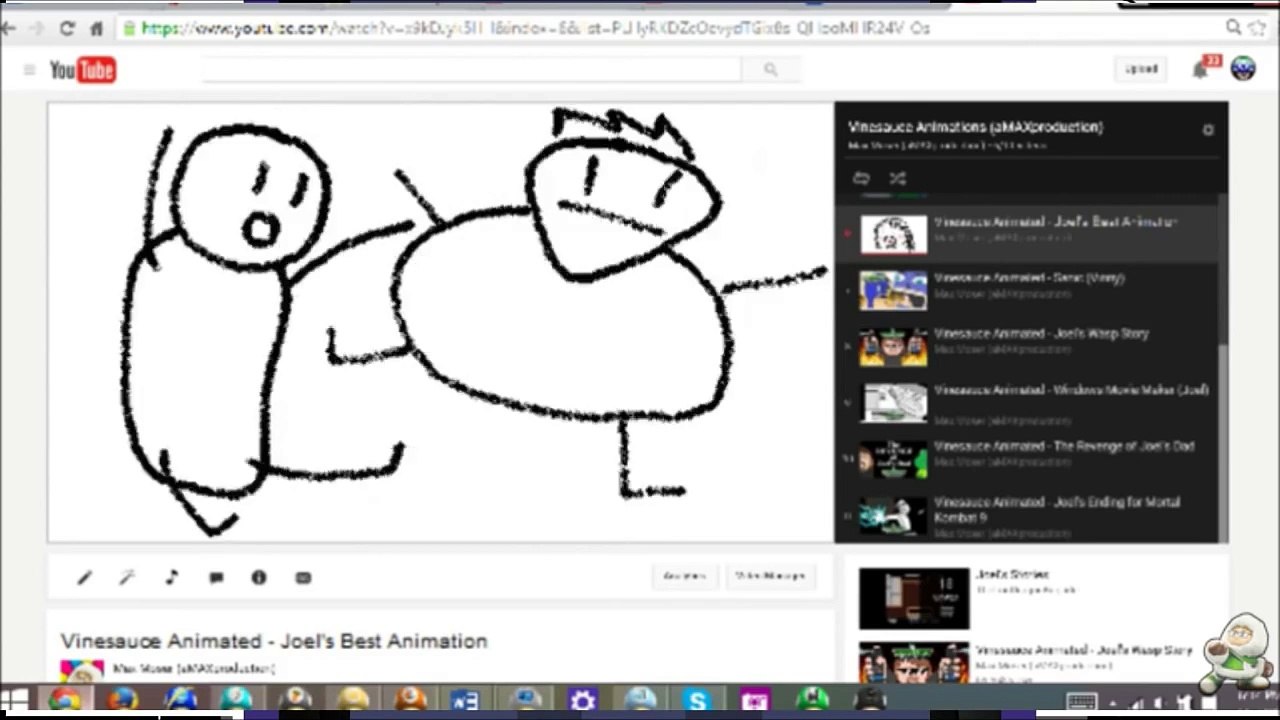Click the Upload button
Image resolution: width=1280 pixels, height=720 pixels.
pos(1141,69)
